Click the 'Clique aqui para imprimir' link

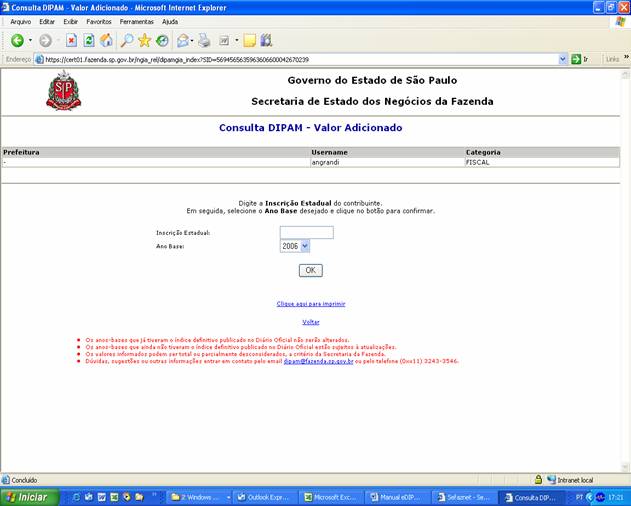[x=311, y=303]
